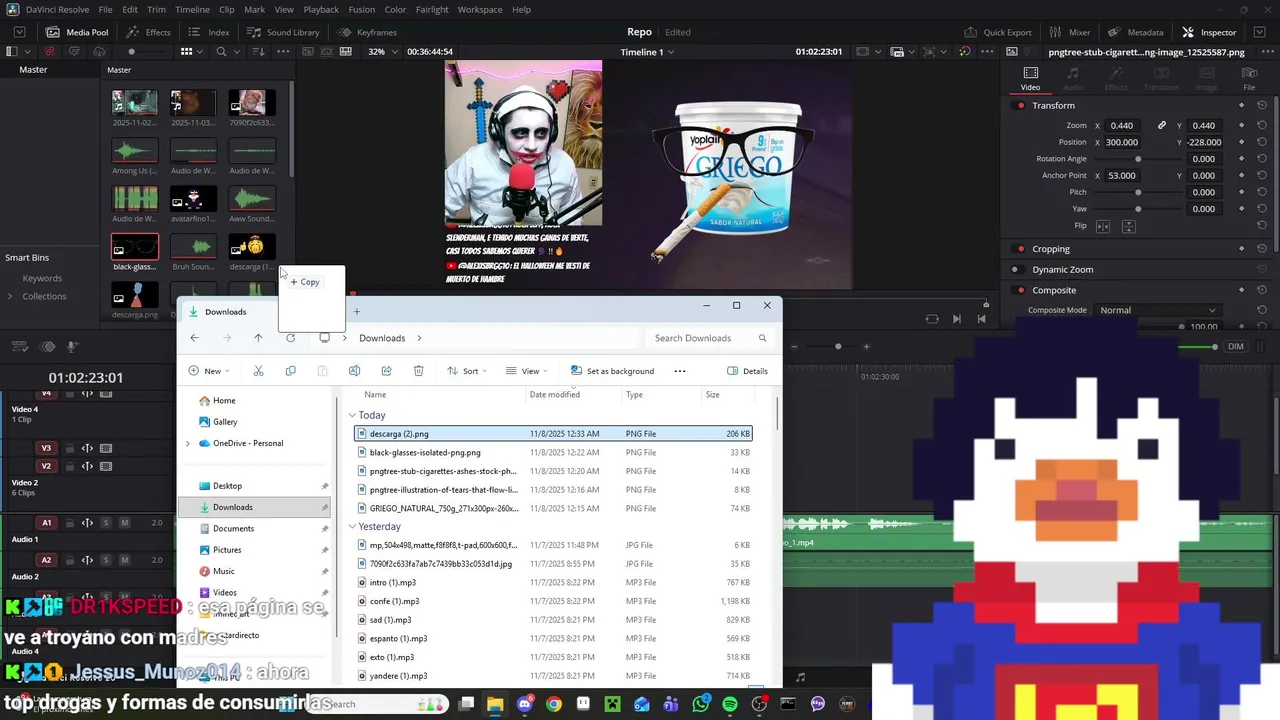The height and width of the screenshot is (720, 1280).
Task: Click the Inspector panel button
Action: (x=1209, y=32)
